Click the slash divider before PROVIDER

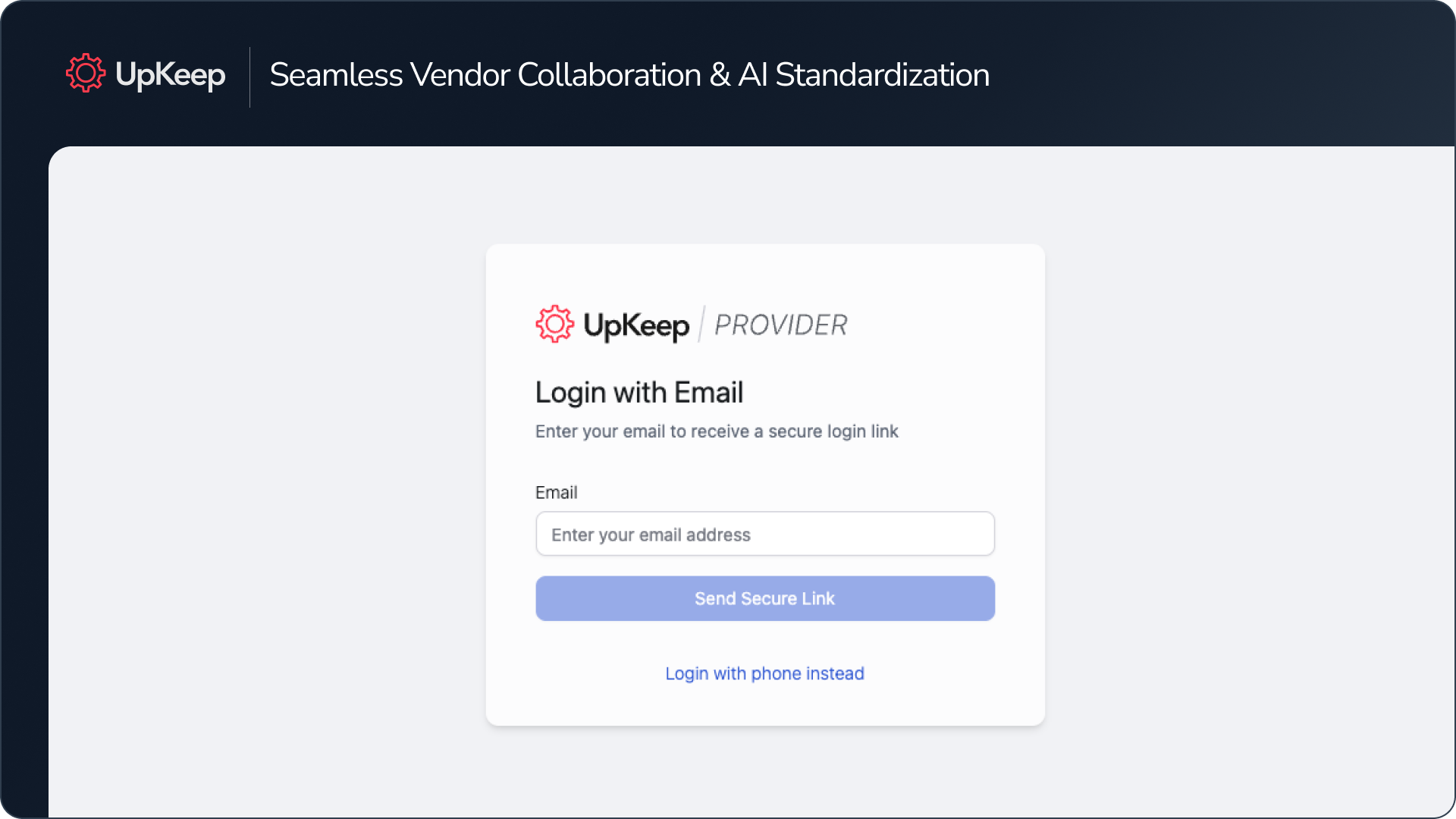[701, 325]
